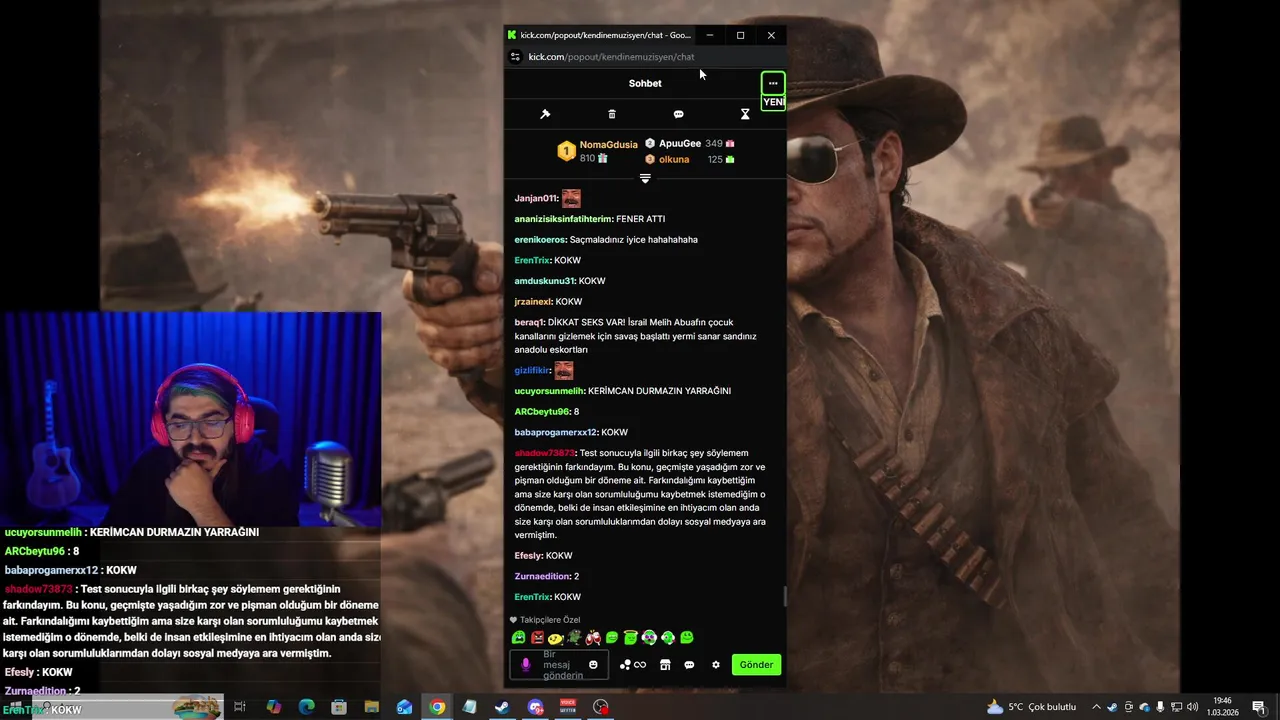The width and height of the screenshot is (1280, 720).
Task: Open Microsoft Edge from taskbar
Action: coord(307,707)
